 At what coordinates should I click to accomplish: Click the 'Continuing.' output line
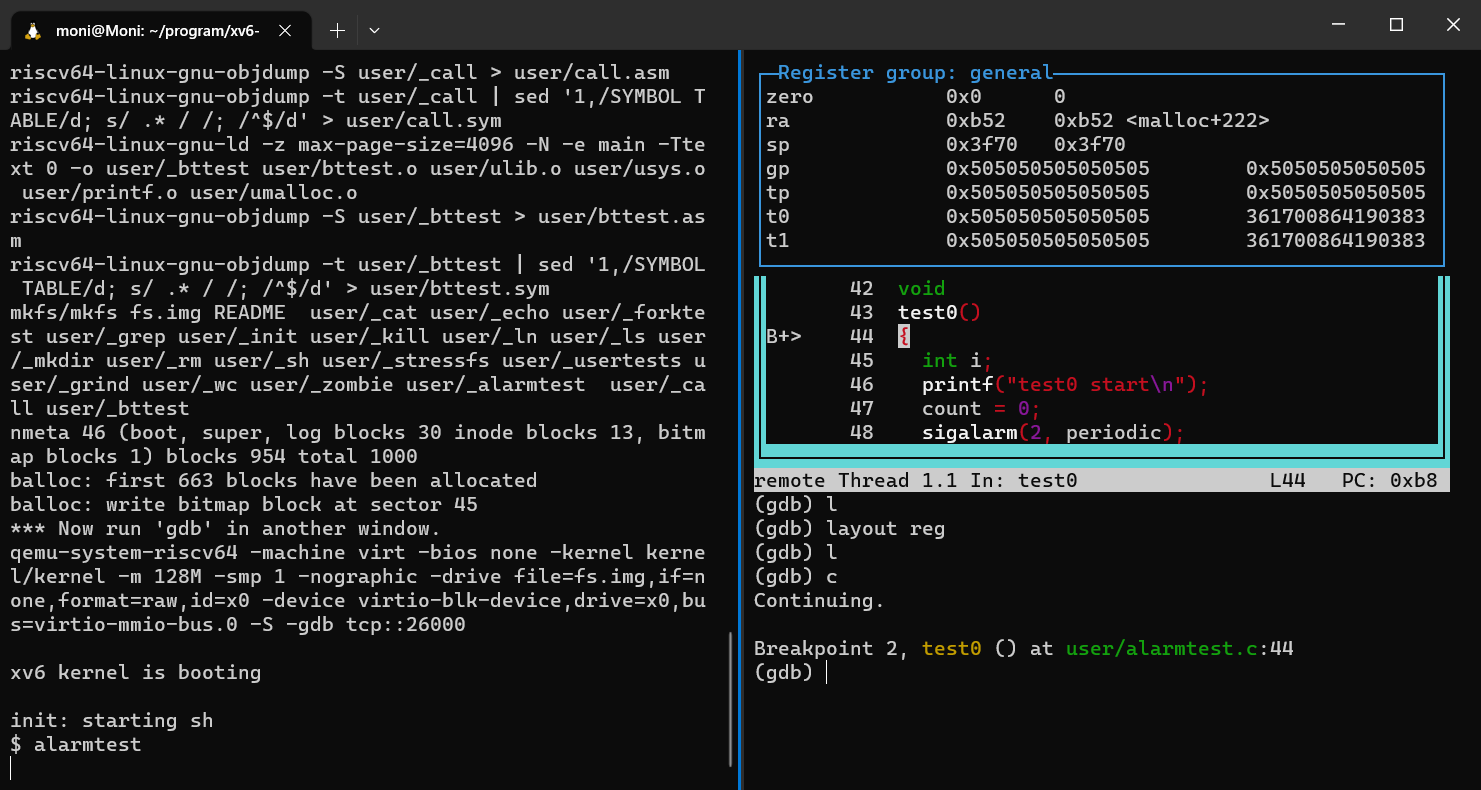819,601
